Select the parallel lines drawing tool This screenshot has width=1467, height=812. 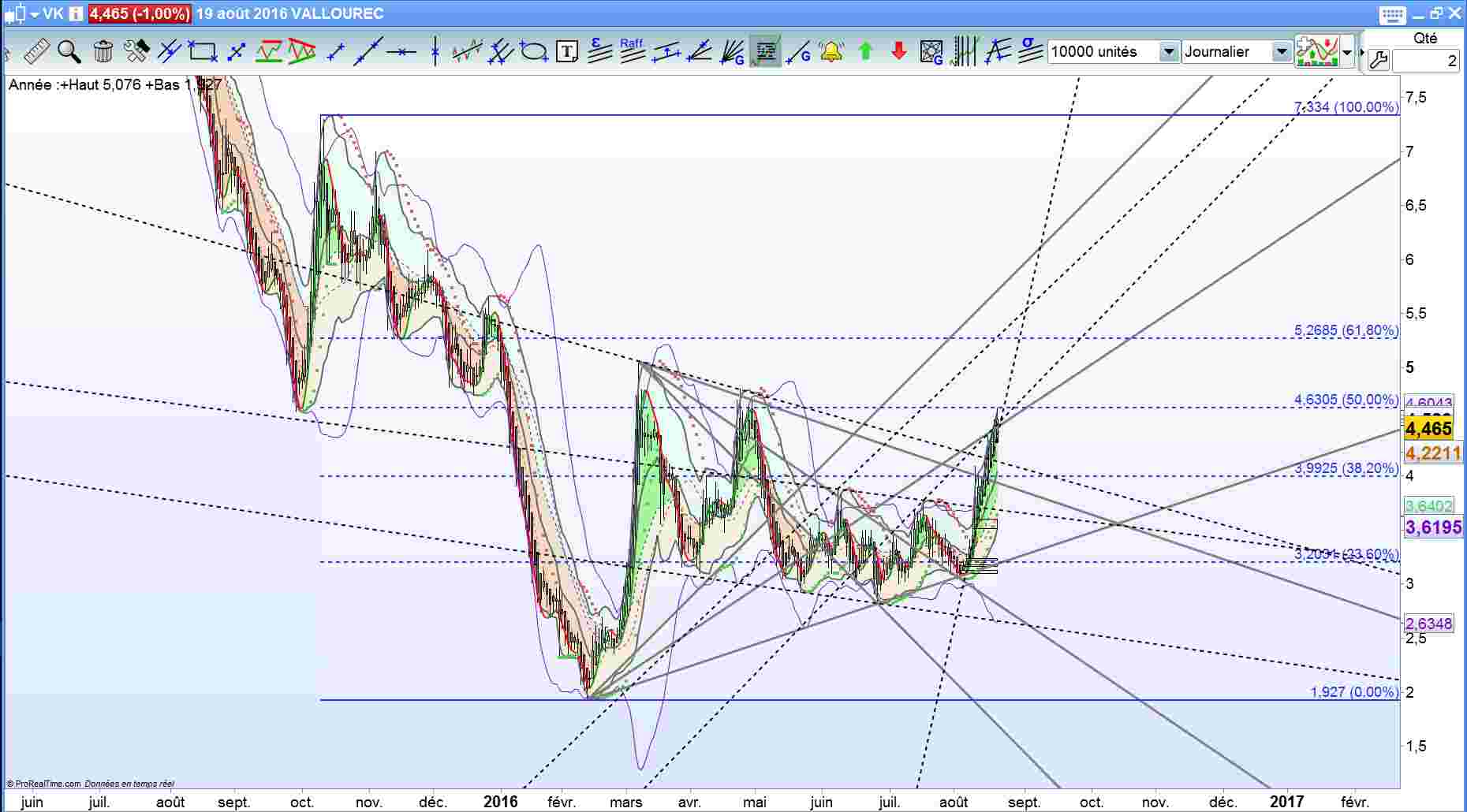(x=169, y=52)
